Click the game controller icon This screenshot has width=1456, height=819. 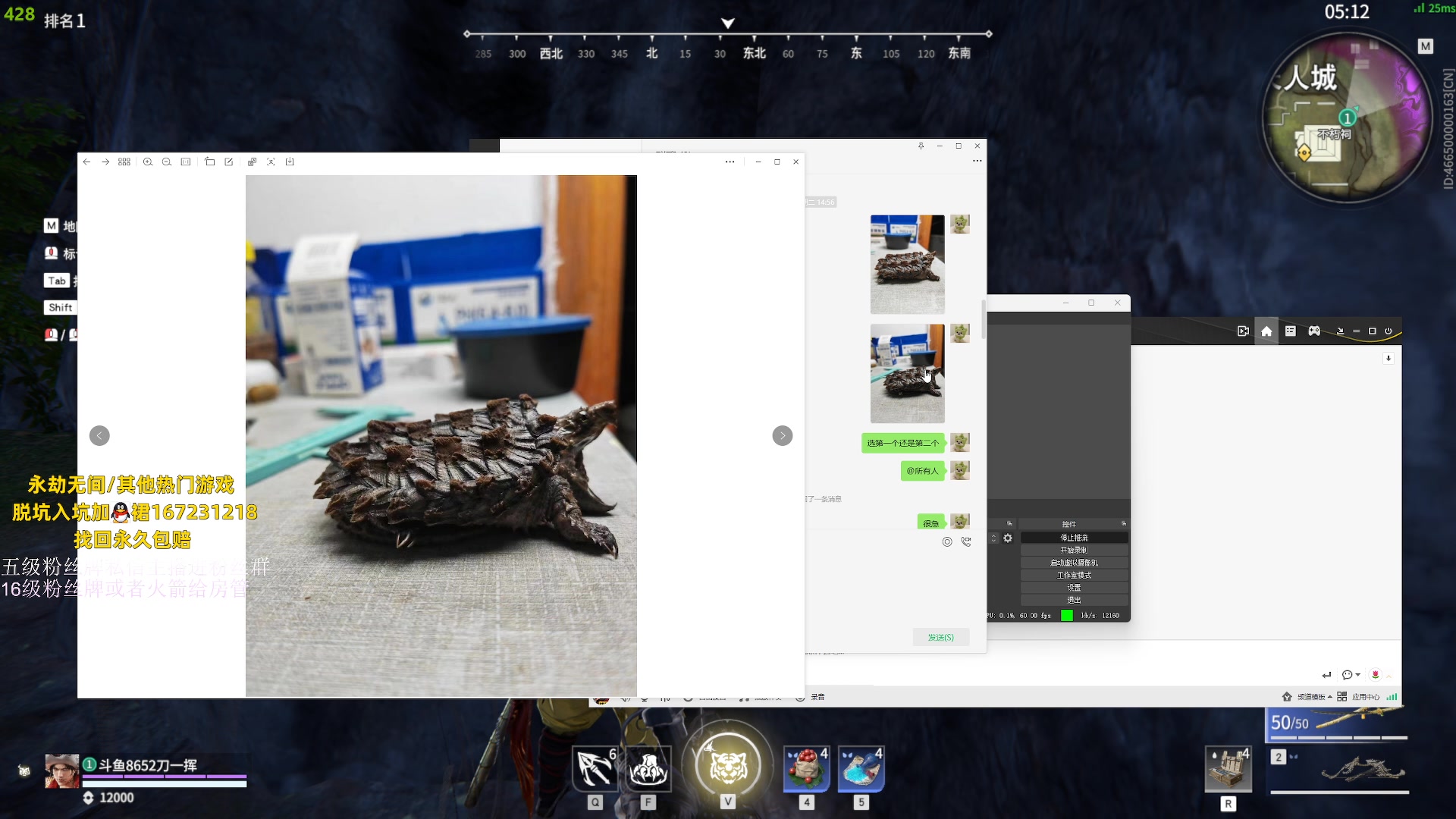click(1314, 331)
